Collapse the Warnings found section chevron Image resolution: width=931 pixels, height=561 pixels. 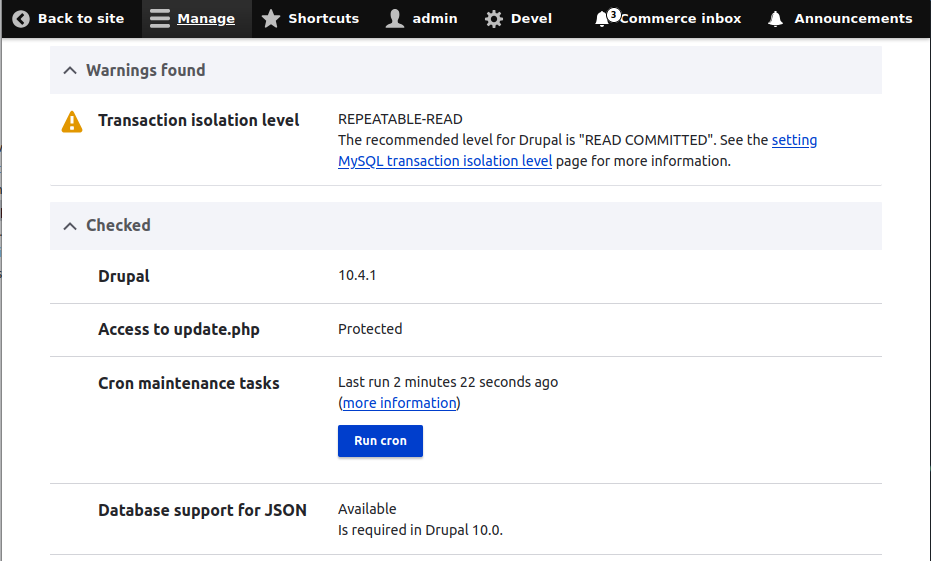70,71
